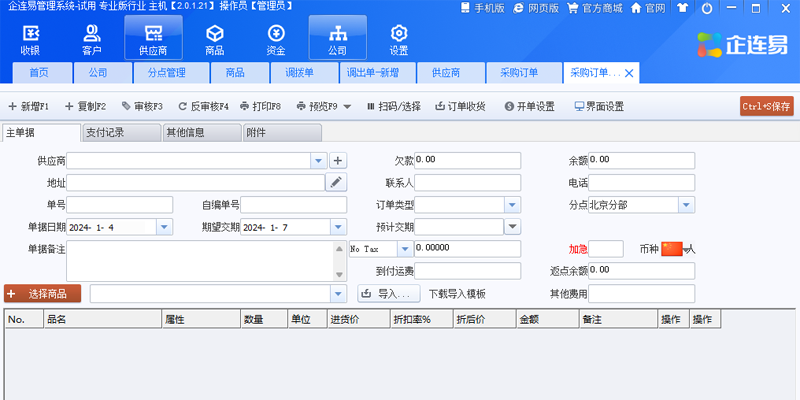Viewport: 800px width, 400px height.
Task: Select the 主单据 sub-tab
Action: tap(41, 133)
